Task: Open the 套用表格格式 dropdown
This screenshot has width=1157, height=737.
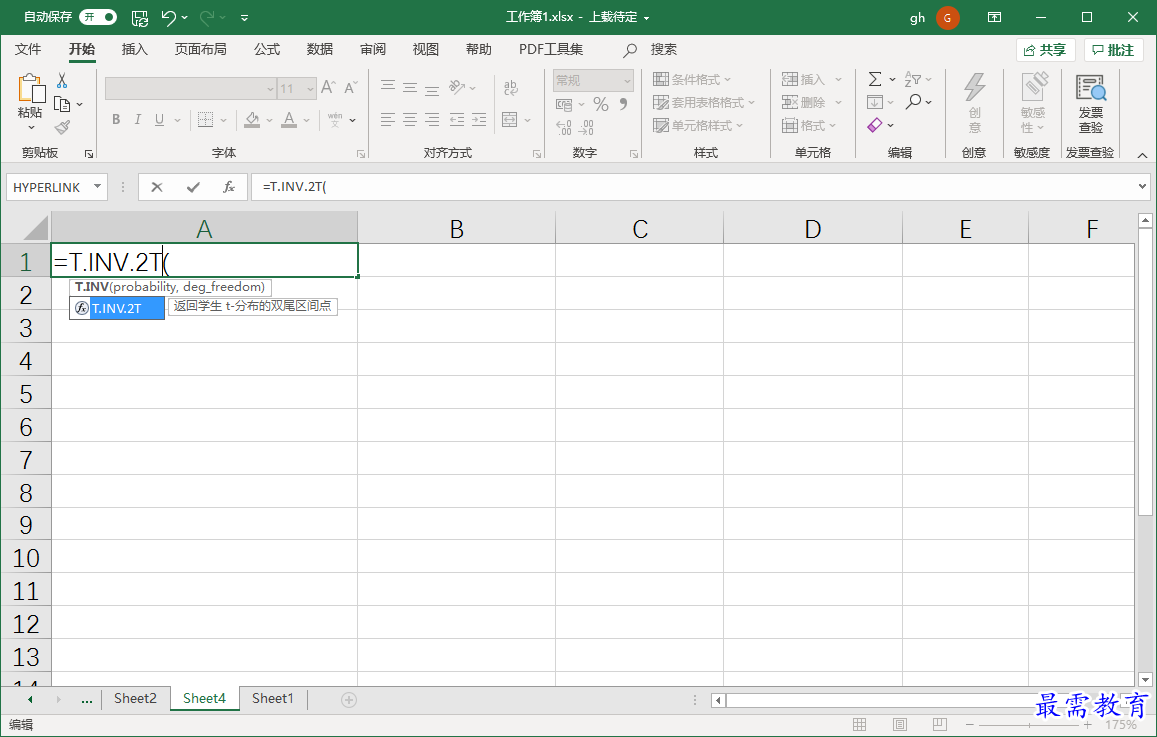Action: (704, 103)
